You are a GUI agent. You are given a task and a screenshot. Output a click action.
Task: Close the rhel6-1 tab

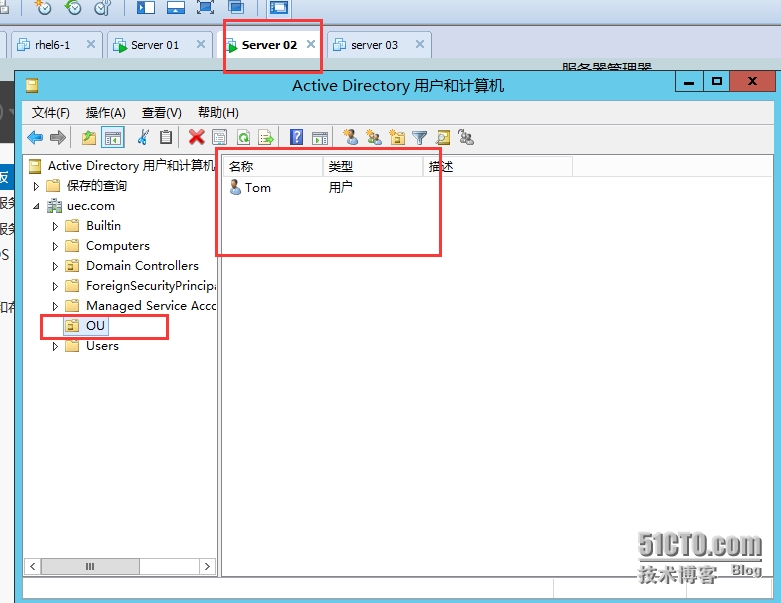pos(91,44)
